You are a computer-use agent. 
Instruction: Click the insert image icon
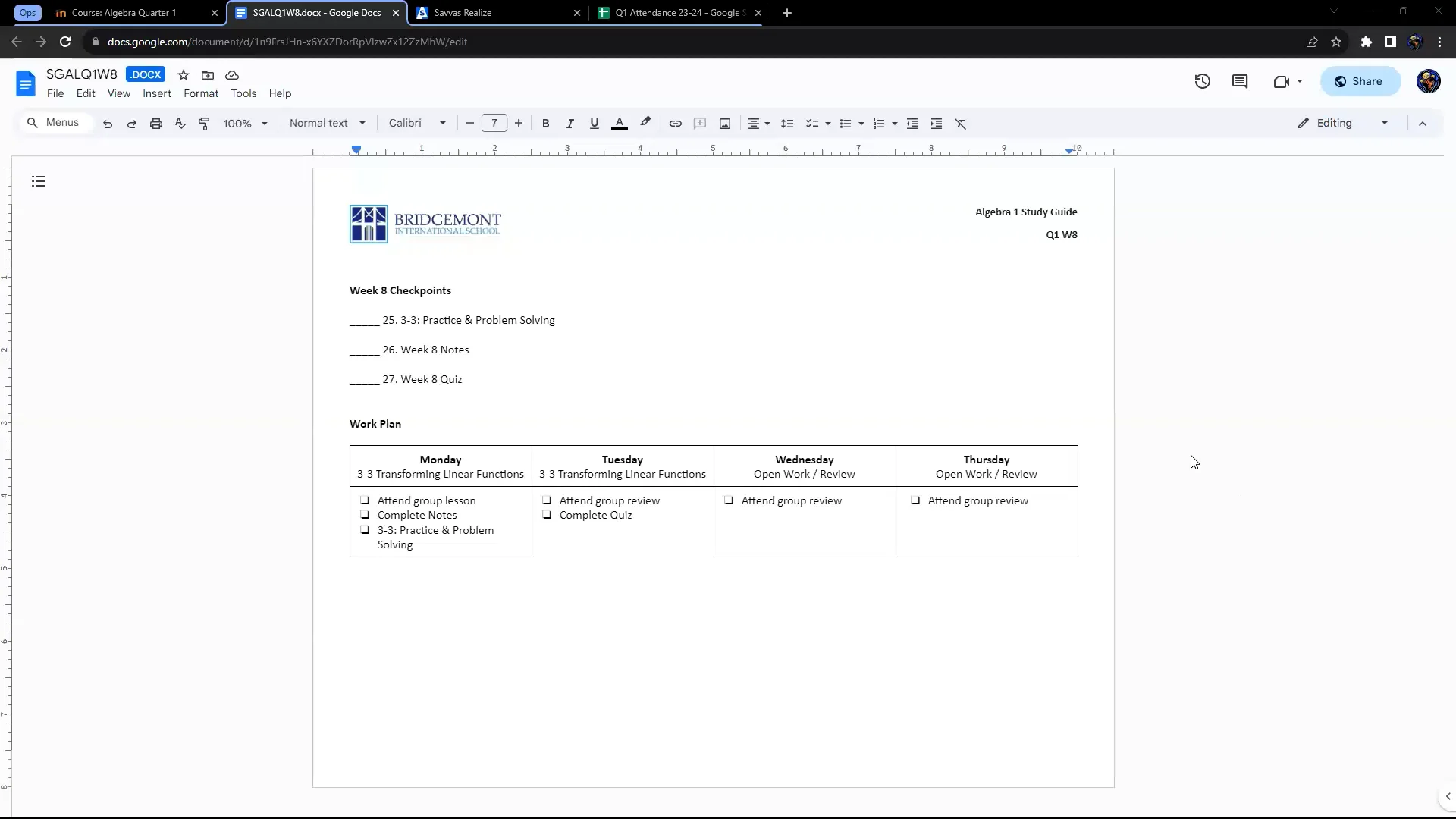724,124
